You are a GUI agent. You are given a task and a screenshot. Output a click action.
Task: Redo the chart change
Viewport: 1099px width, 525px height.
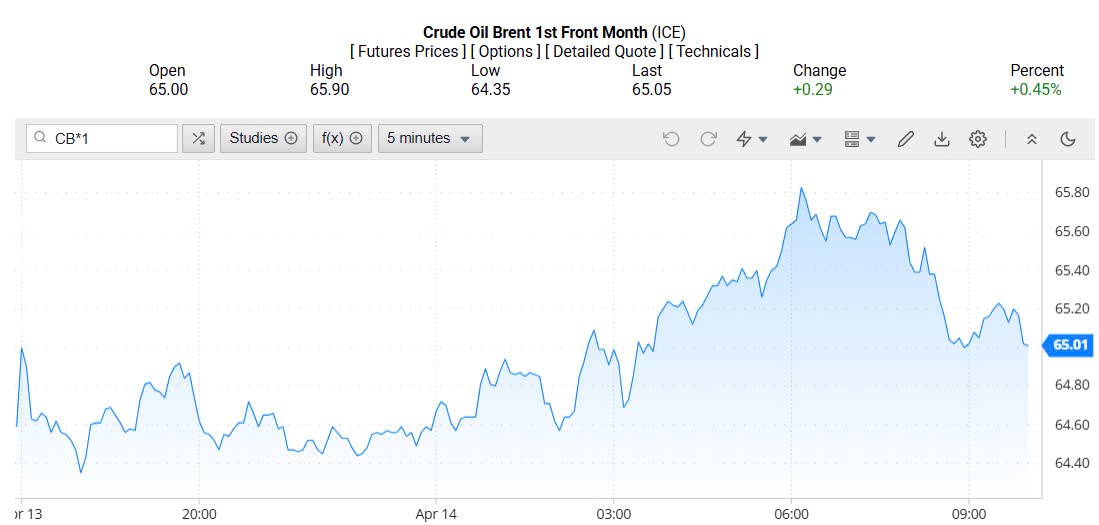708,139
